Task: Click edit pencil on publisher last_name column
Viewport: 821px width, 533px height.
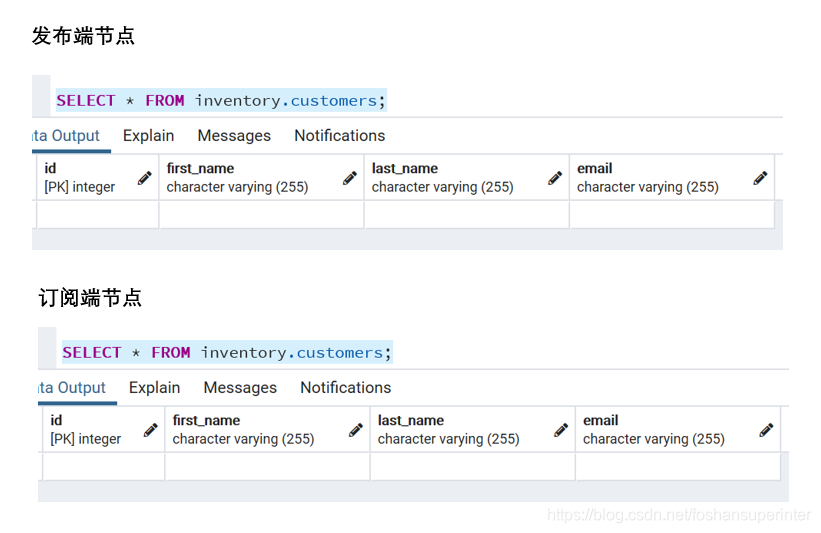Action: click(x=555, y=178)
